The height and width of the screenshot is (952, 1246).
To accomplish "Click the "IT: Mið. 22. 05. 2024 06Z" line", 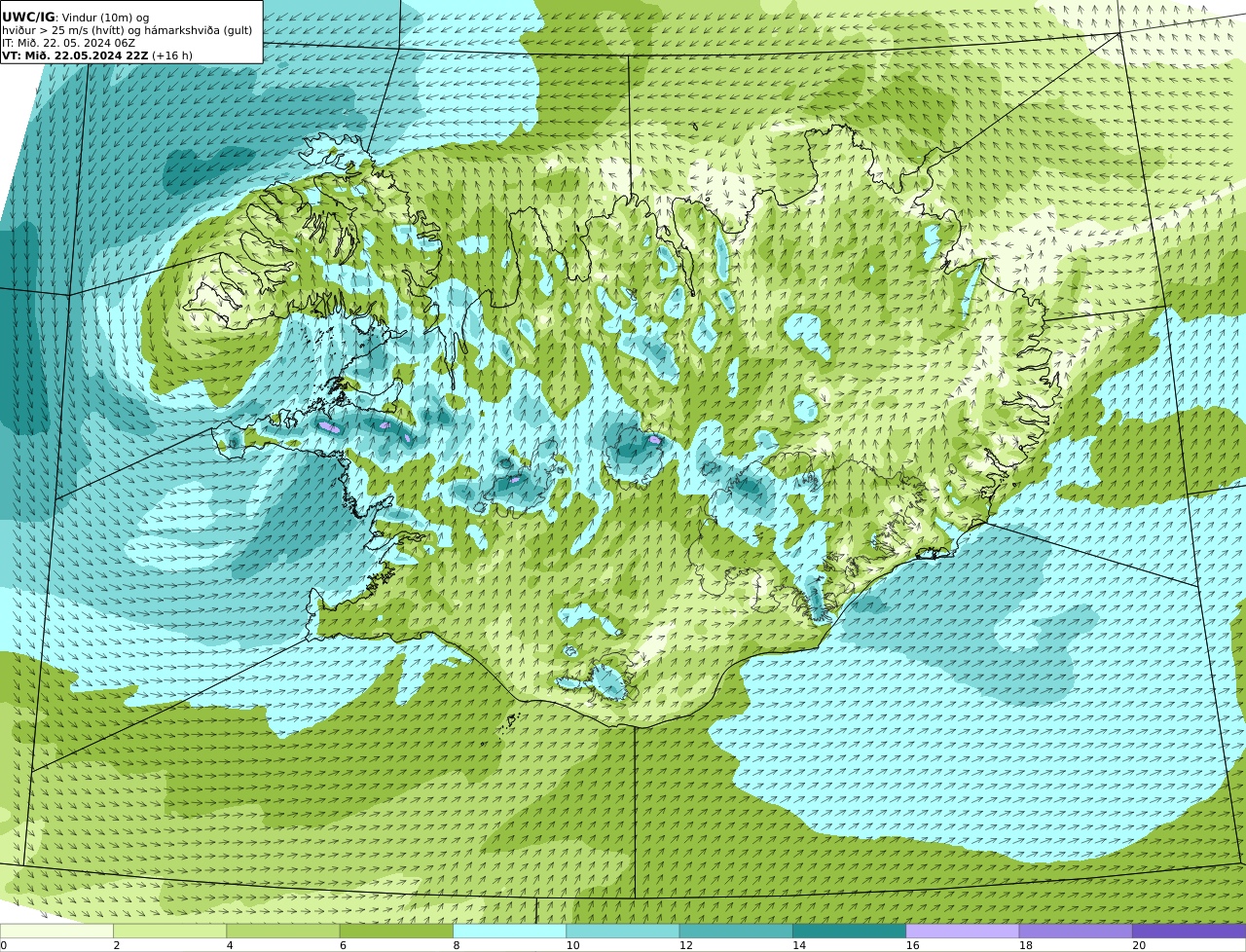I will point(68,43).
